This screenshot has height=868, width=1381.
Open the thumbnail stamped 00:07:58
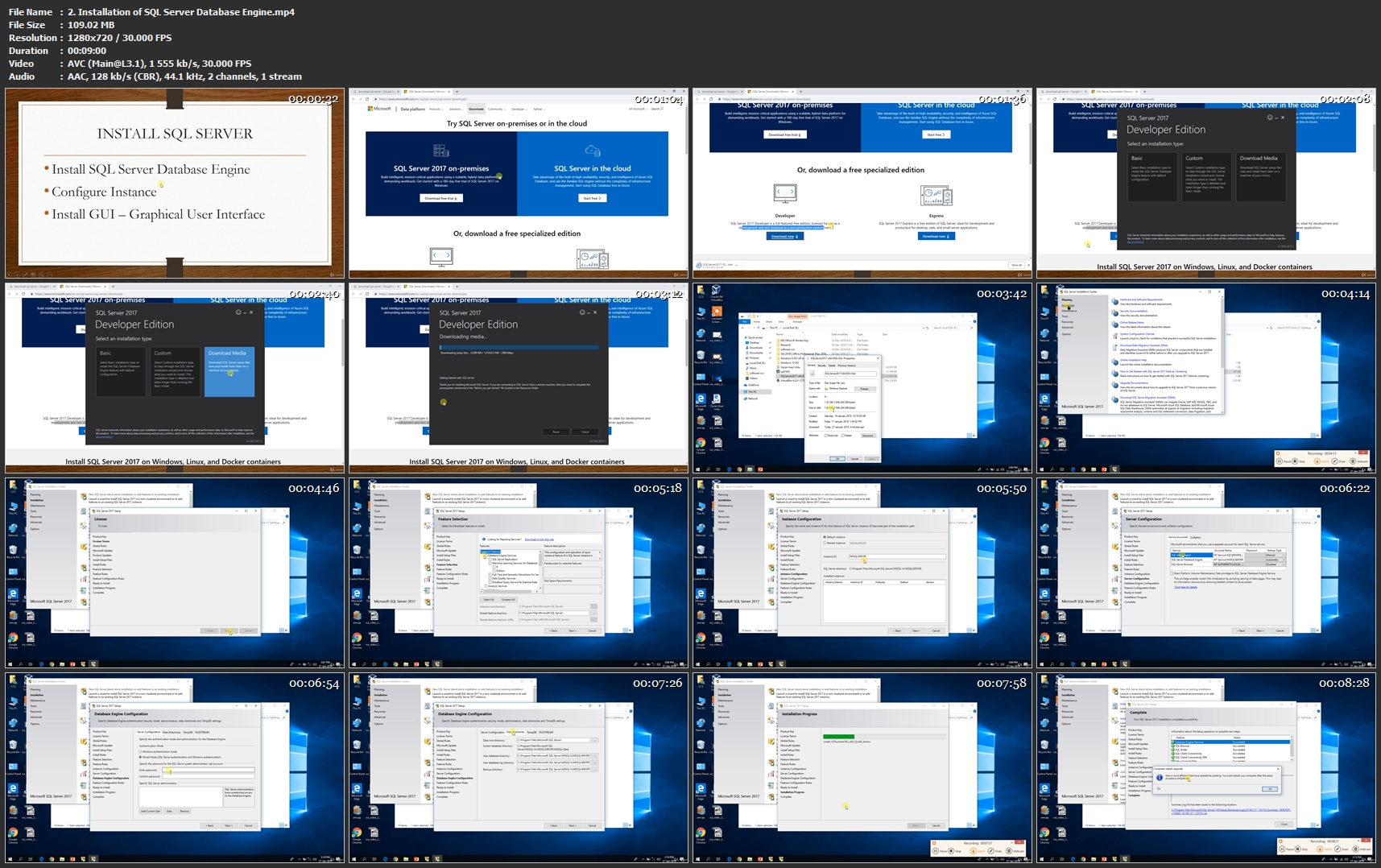(x=862, y=767)
